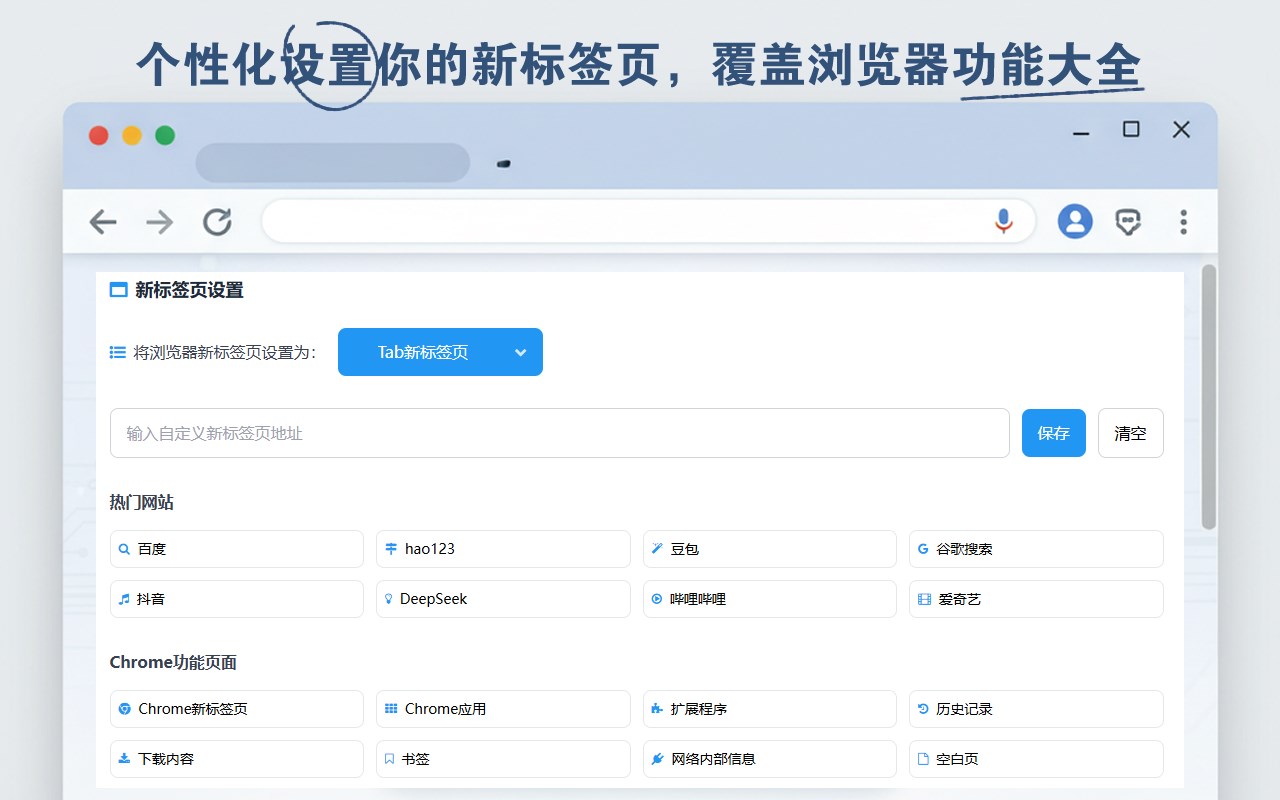Click the Chrome功能页面 section heading
This screenshot has width=1280, height=800.
pos(173,662)
